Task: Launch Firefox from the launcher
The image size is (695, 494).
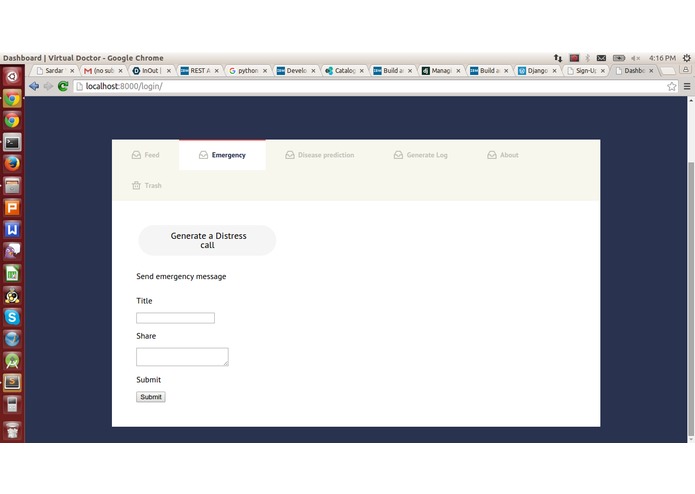Action: coord(12,164)
